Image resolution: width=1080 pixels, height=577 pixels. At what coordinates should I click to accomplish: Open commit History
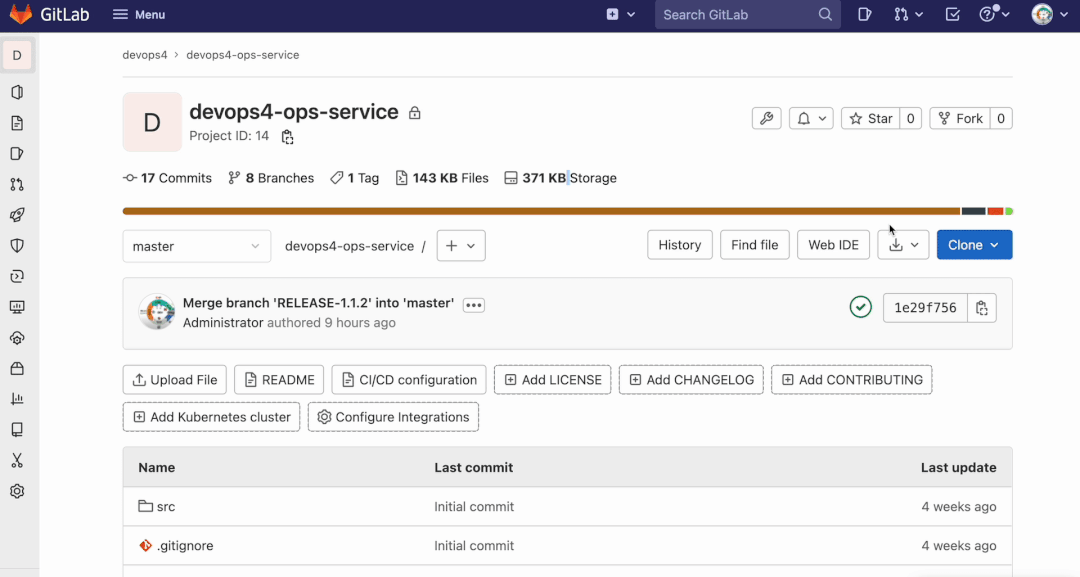click(680, 245)
